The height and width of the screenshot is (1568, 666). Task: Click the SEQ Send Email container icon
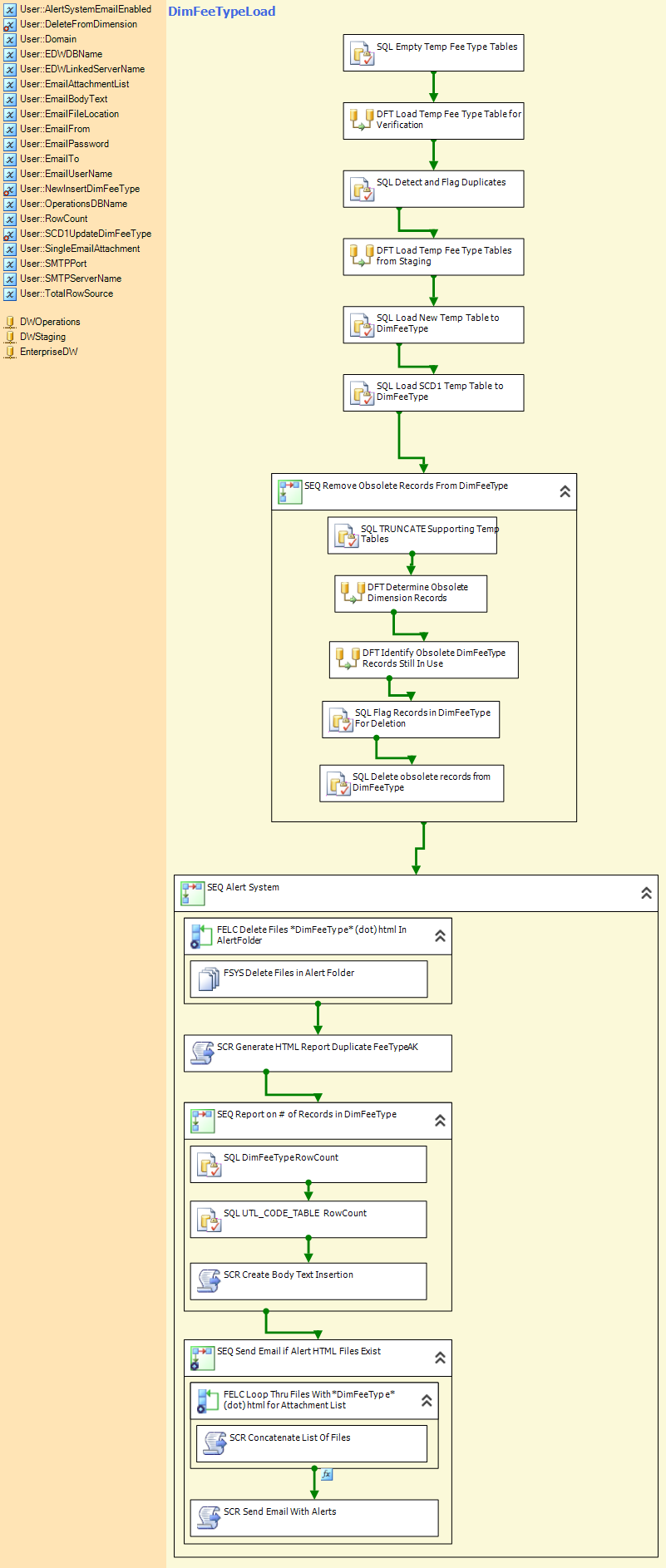(203, 1358)
